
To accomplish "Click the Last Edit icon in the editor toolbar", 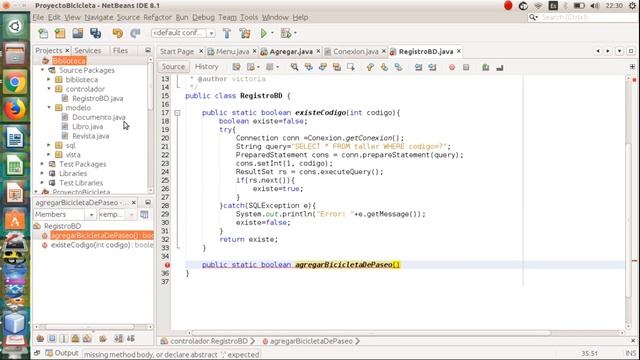I will pyautogui.click(x=236, y=67).
